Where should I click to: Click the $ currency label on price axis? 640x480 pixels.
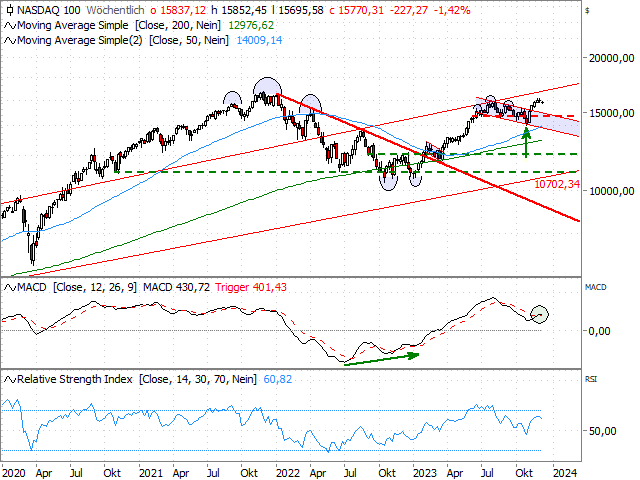587,10
